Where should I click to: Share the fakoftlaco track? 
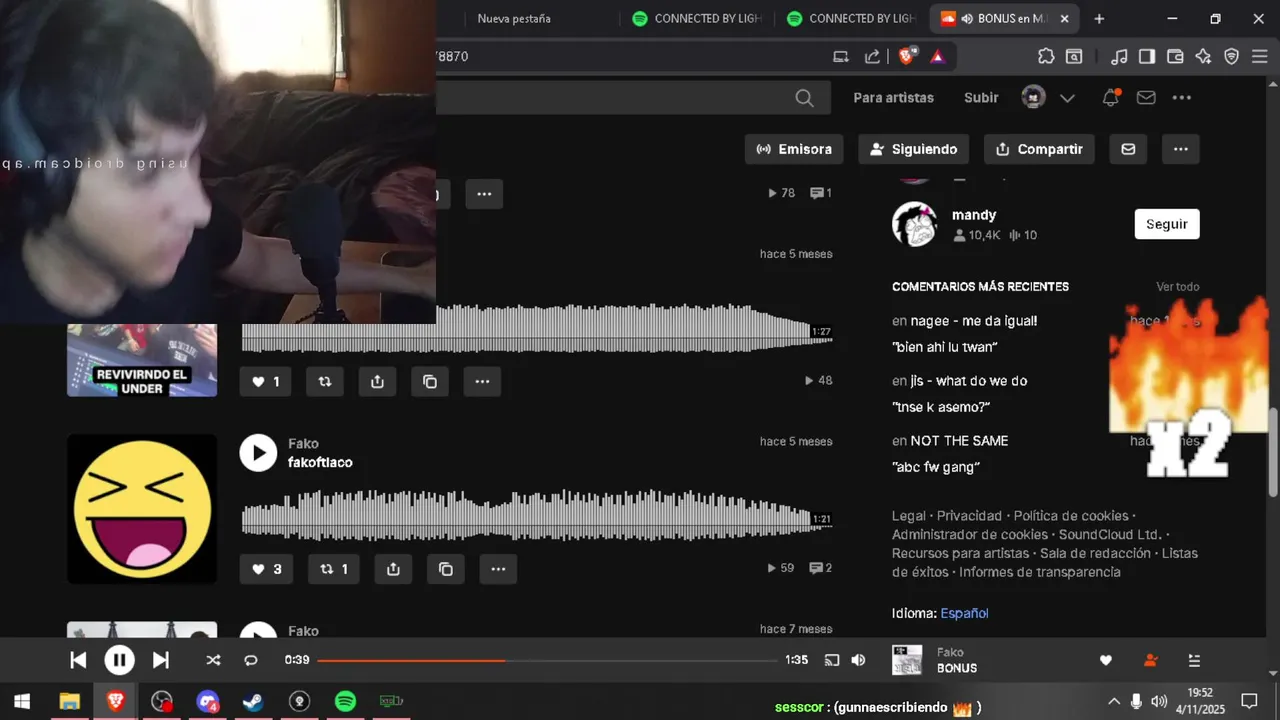point(393,569)
